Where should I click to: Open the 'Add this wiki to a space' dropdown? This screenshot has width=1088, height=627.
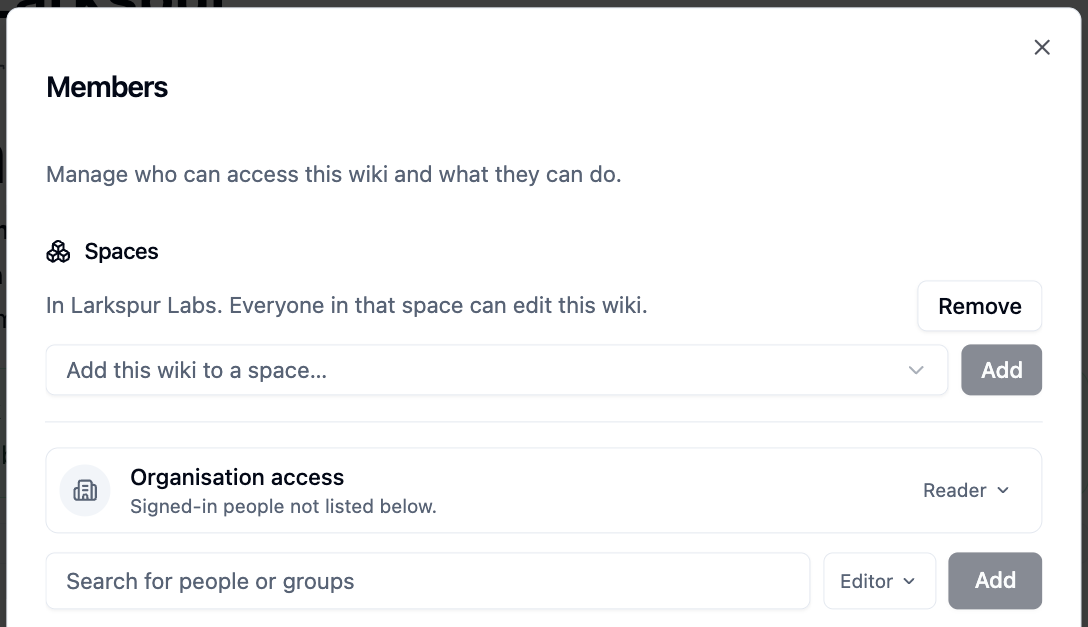click(496, 370)
